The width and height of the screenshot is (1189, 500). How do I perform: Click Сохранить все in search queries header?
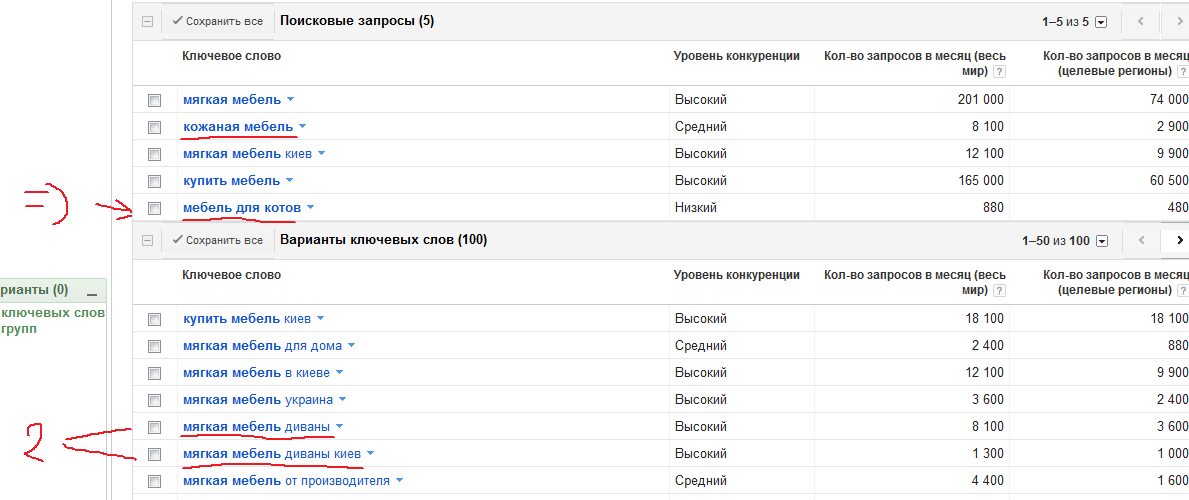pyautogui.click(x=217, y=21)
